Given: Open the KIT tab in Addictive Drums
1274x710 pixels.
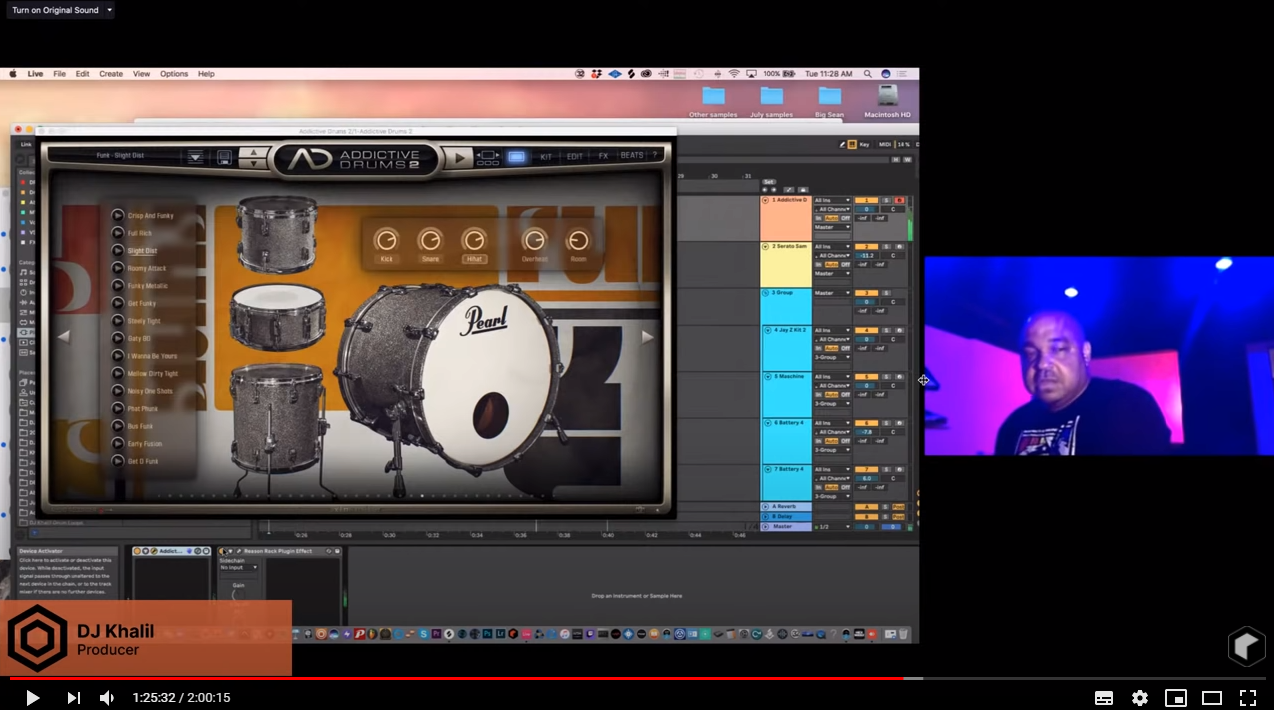Looking at the screenshot, I should pyautogui.click(x=546, y=156).
